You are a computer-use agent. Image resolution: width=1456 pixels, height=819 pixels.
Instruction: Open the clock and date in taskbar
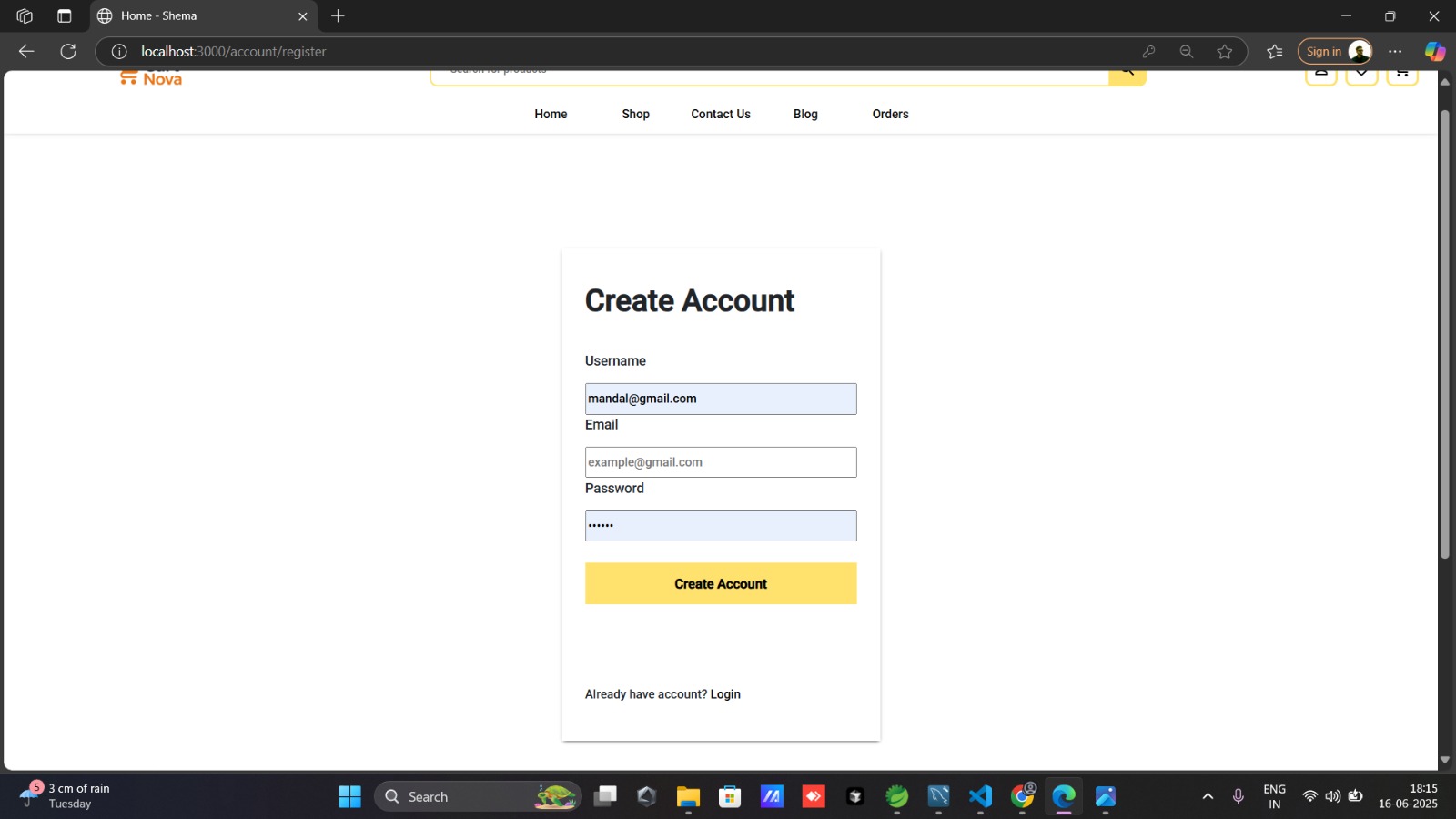coord(1408,796)
